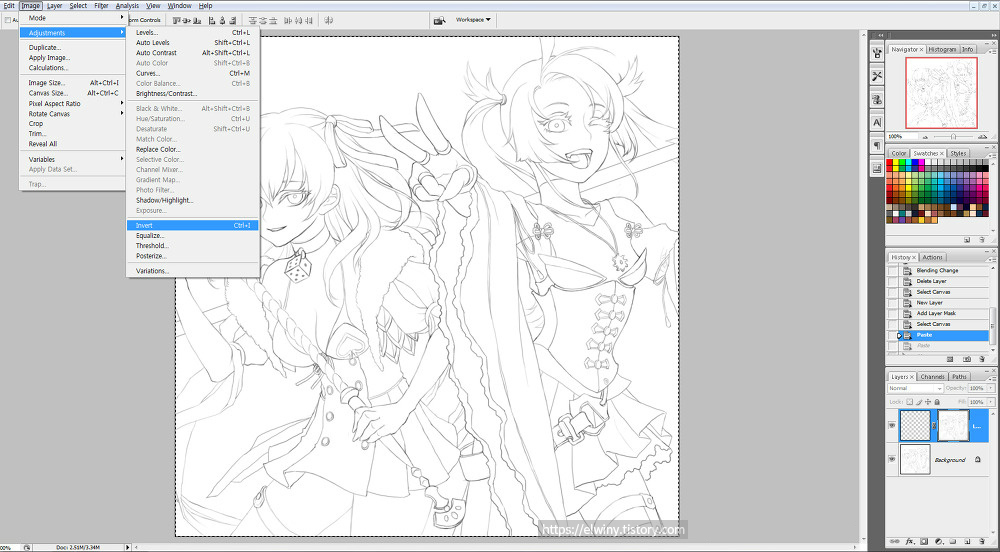Viewport: 1000px width, 552px height.
Task: Click Create new layer icon in Layers panel
Action: point(967,541)
